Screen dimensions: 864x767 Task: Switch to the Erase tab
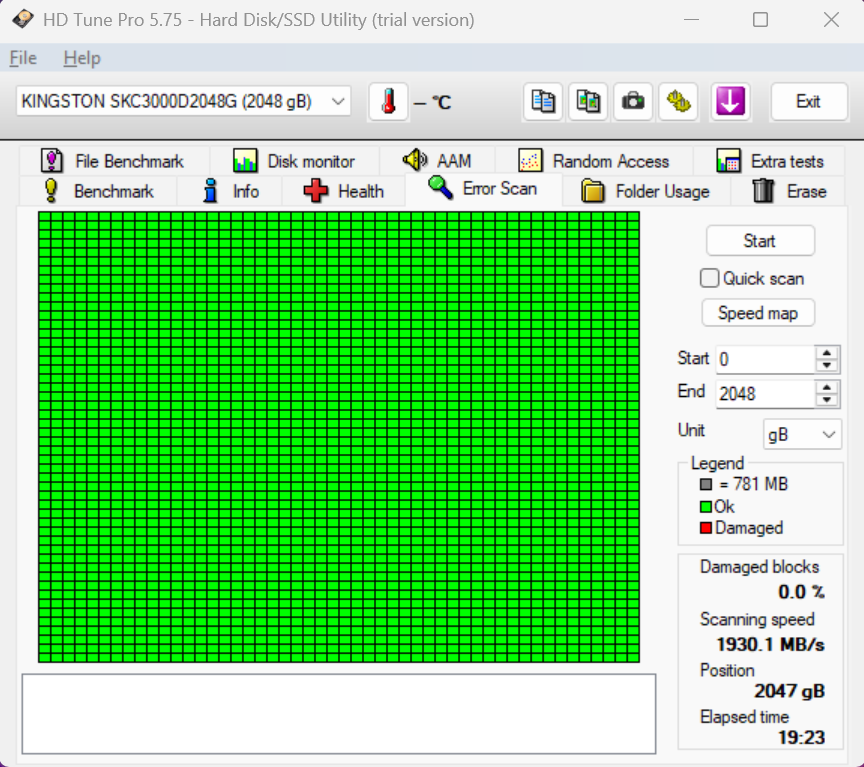789,191
